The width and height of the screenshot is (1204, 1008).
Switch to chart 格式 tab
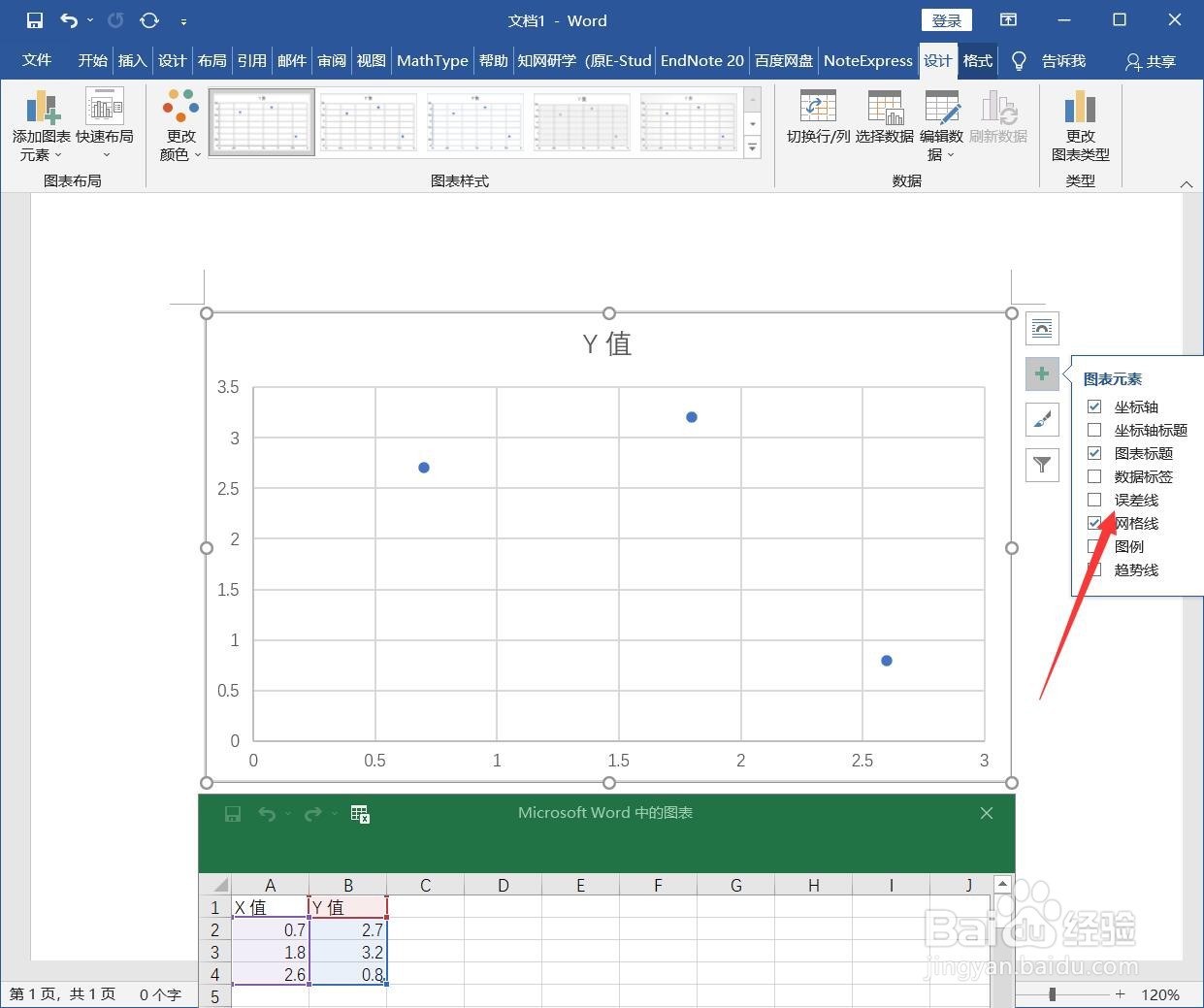[977, 60]
